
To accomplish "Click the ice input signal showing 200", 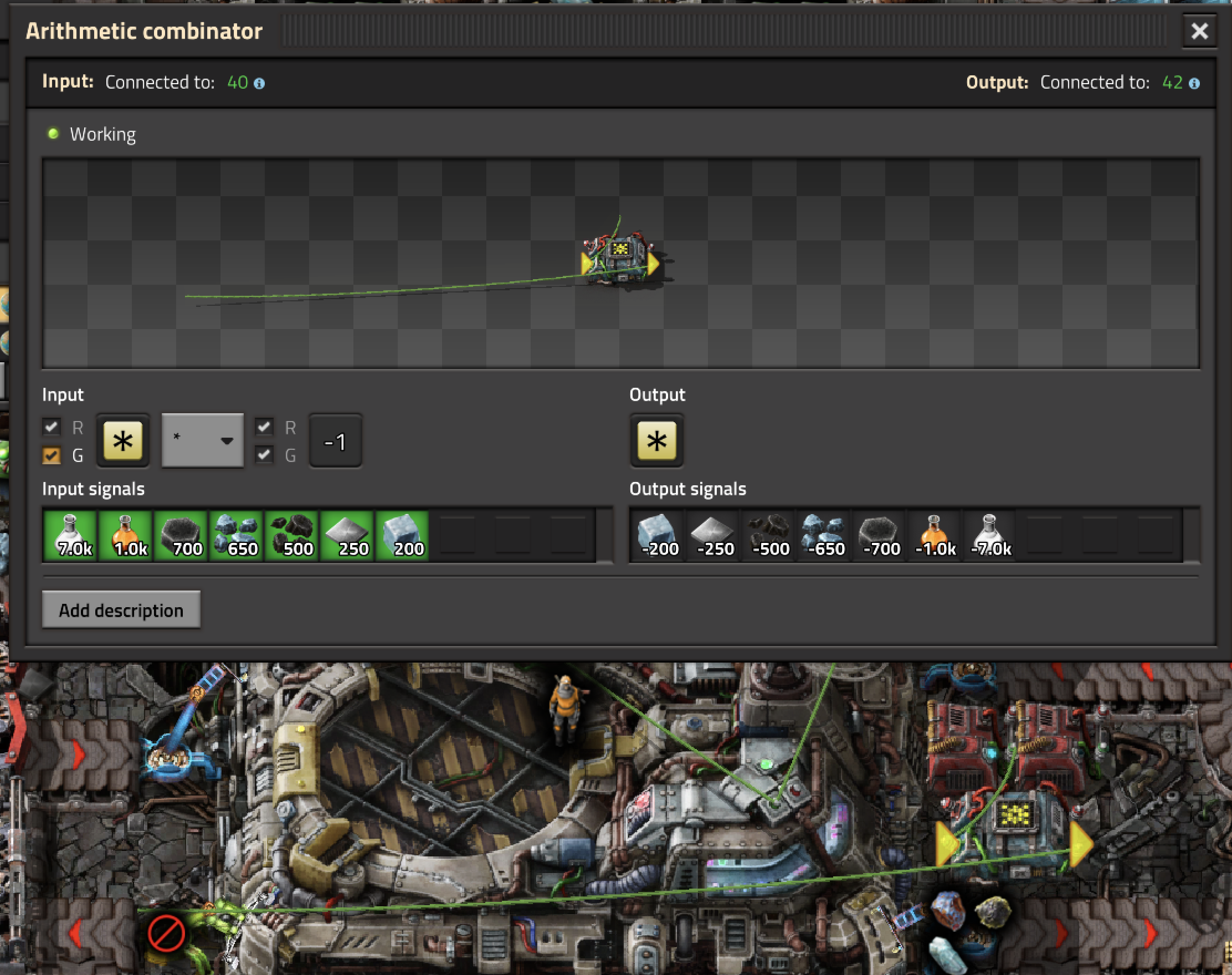I will pos(403,536).
